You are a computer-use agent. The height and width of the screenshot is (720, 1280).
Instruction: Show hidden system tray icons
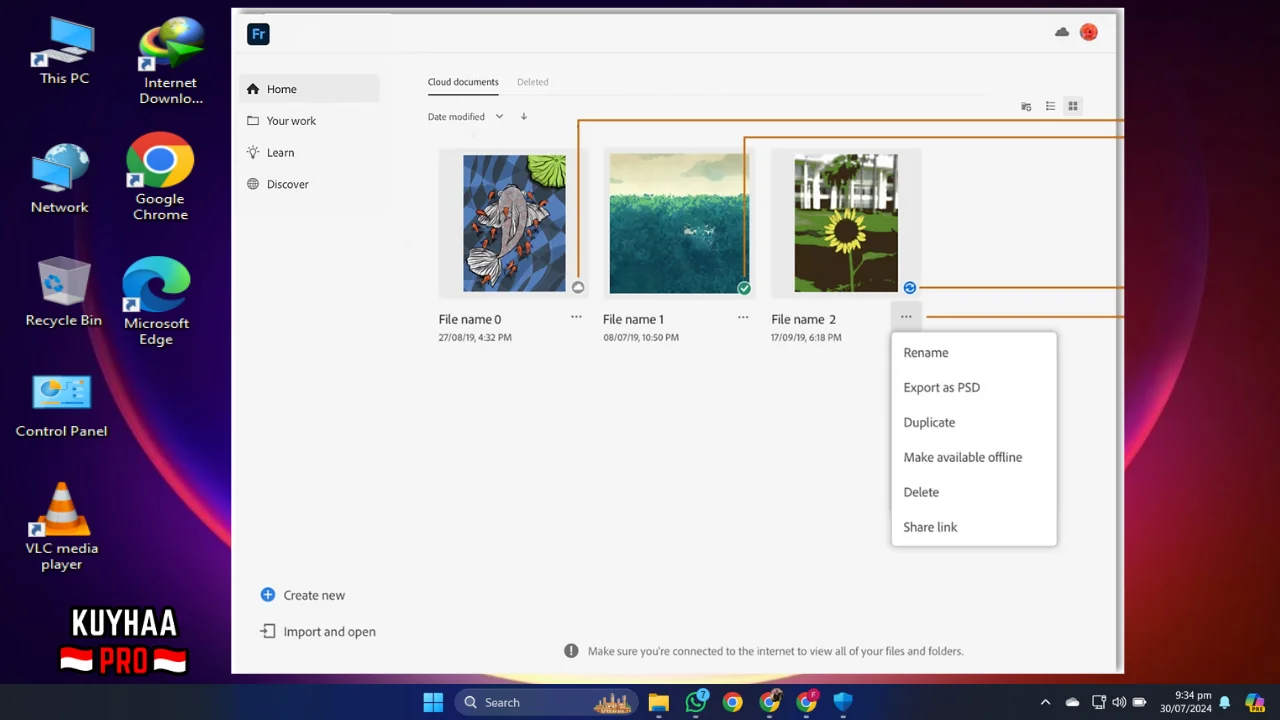point(1045,703)
